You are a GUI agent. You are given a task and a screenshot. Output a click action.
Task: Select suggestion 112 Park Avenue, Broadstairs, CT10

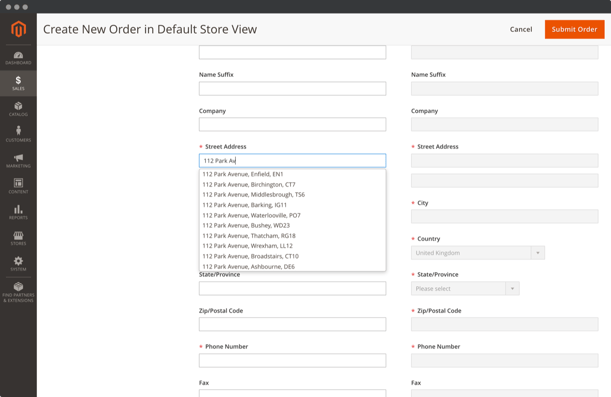click(292, 256)
